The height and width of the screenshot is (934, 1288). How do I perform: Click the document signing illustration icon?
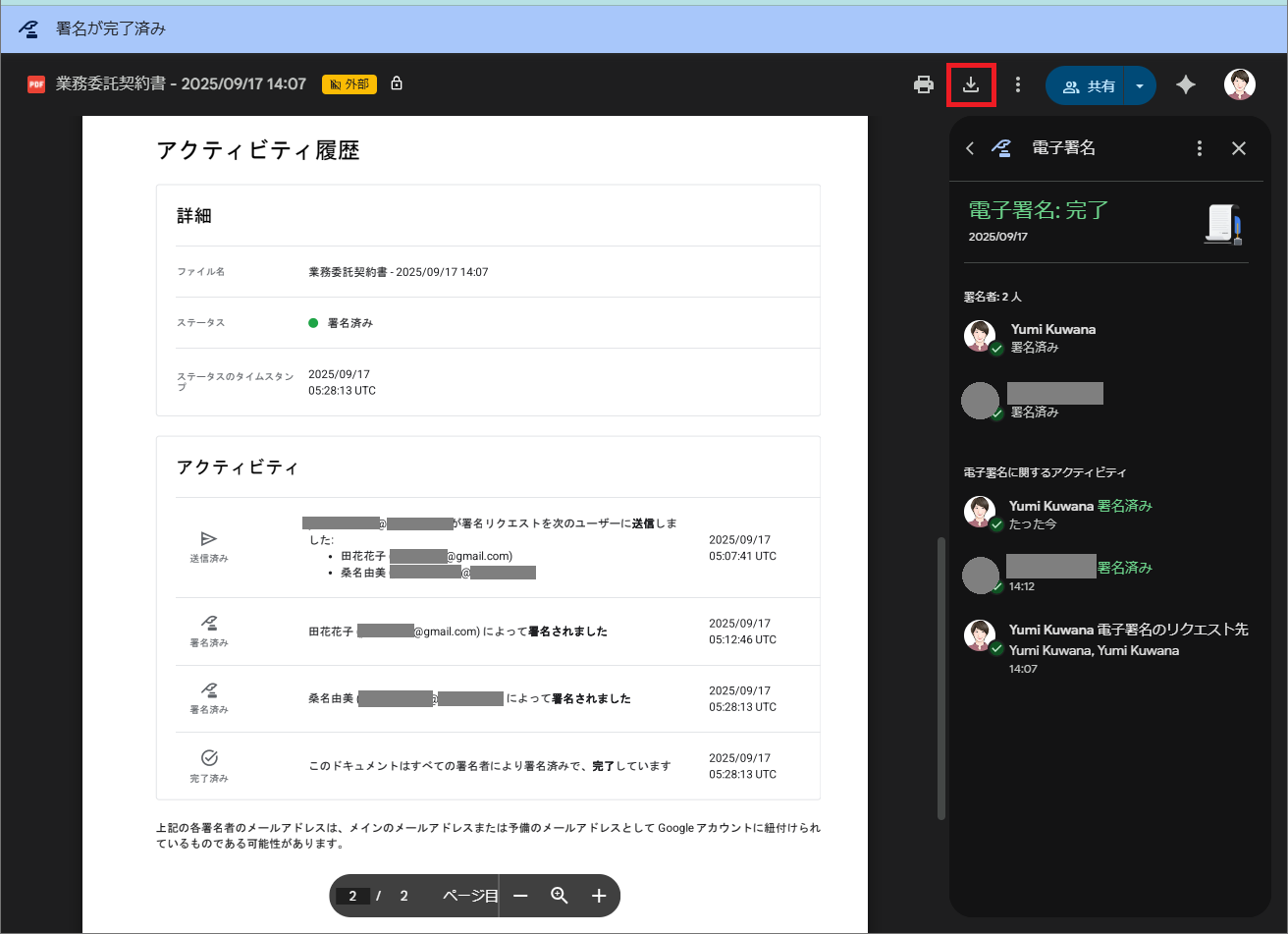click(x=1225, y=223)
